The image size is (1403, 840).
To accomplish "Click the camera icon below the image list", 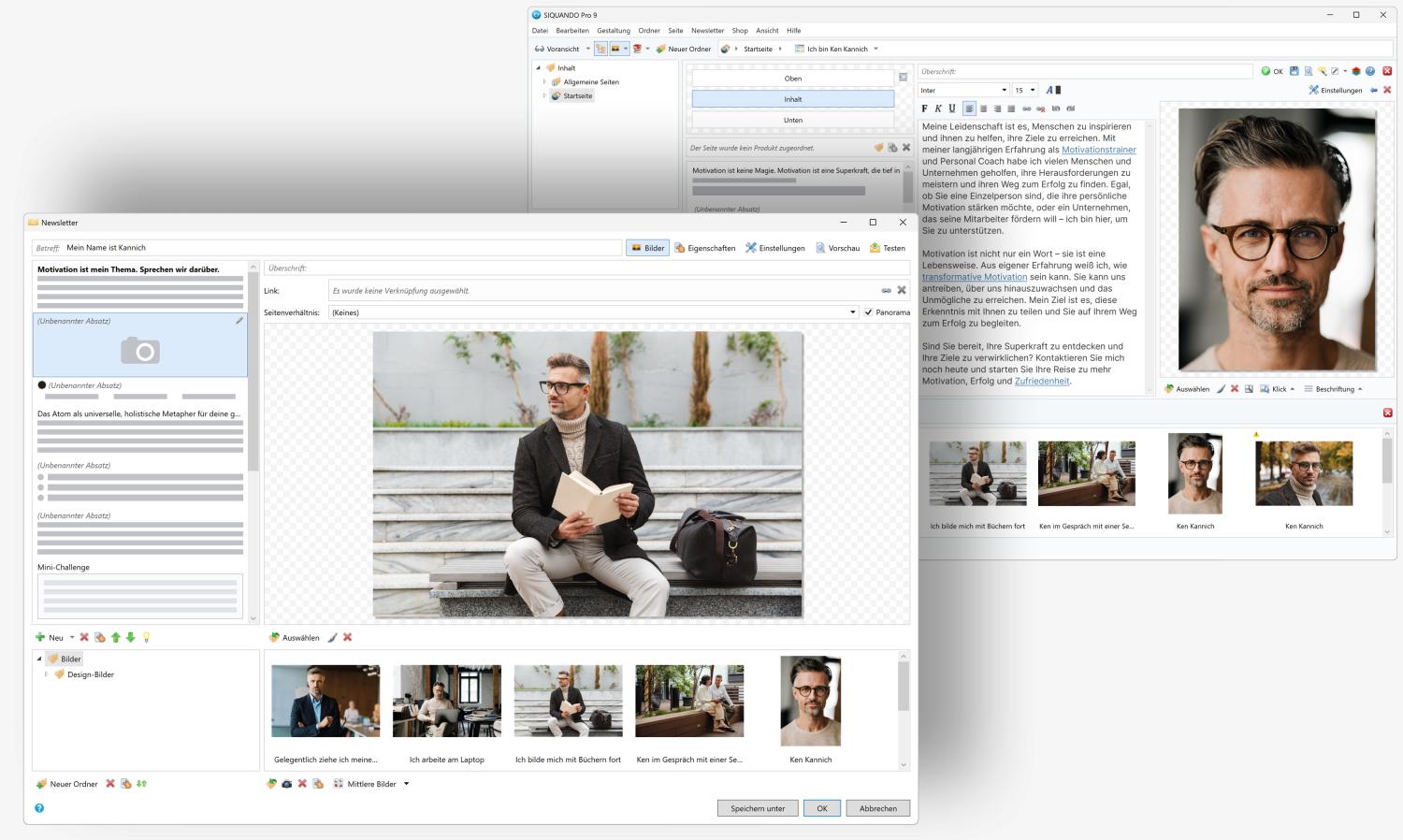I will click(x=286, y=784).
